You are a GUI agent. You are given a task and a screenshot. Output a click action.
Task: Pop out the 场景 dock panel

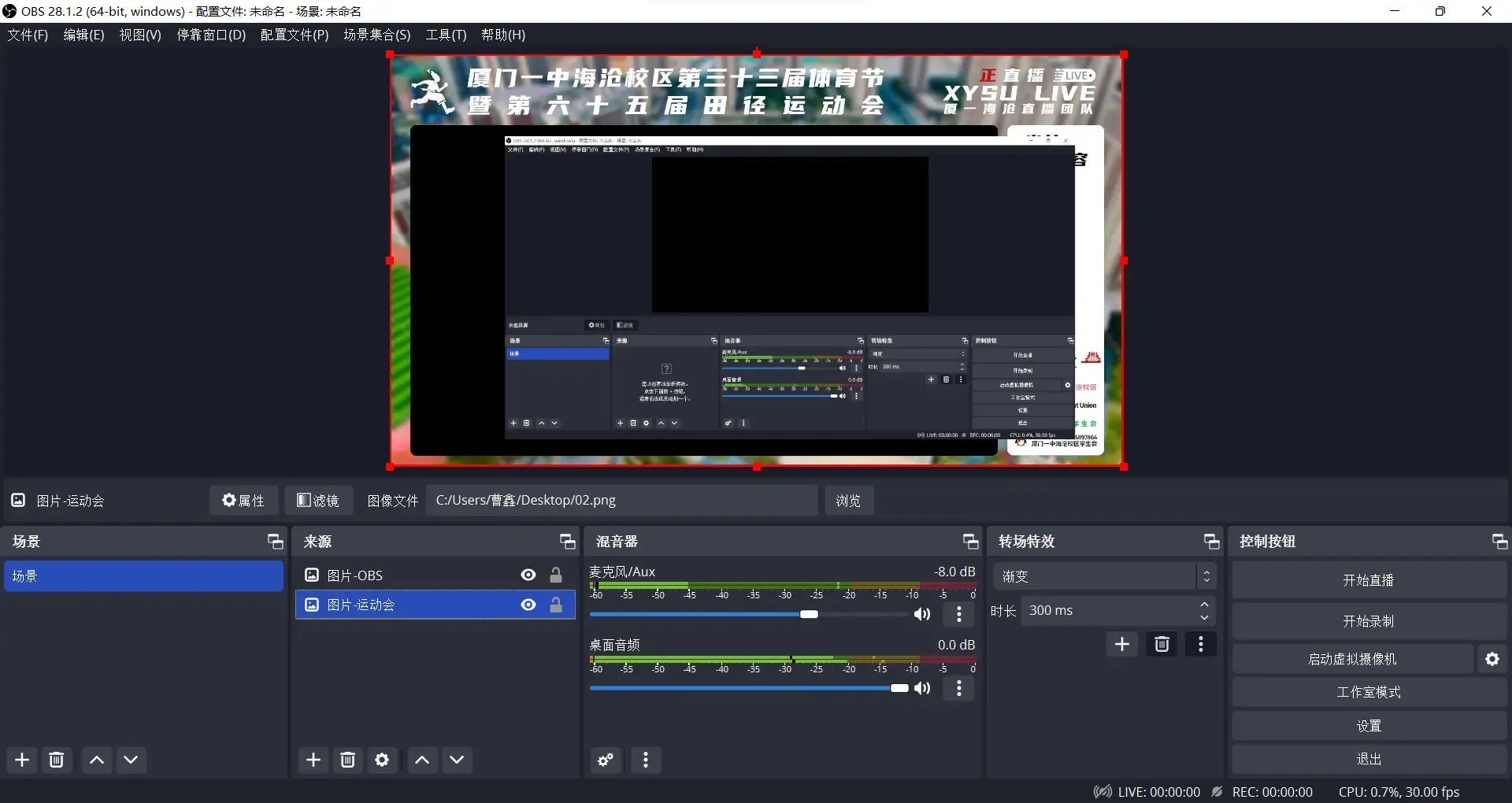coord(275,542)
